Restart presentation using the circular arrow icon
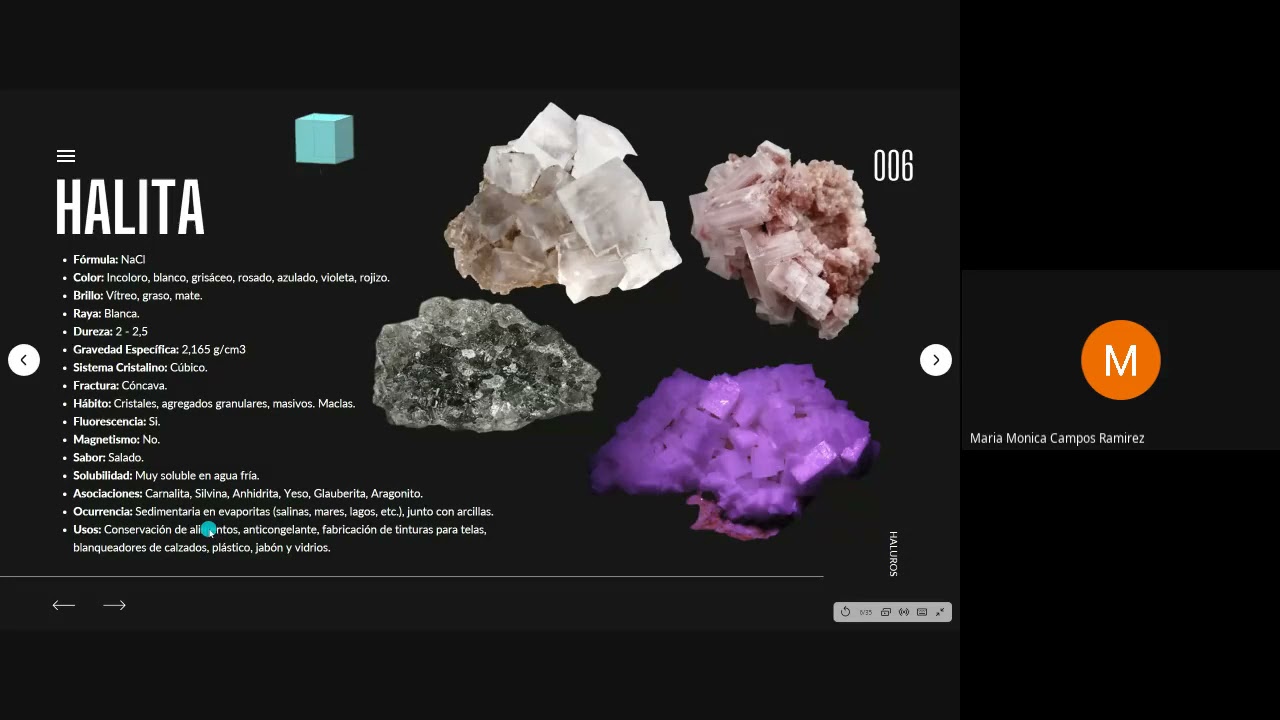The width and height of the screenshot is (1280, 720). coord(845,612)
